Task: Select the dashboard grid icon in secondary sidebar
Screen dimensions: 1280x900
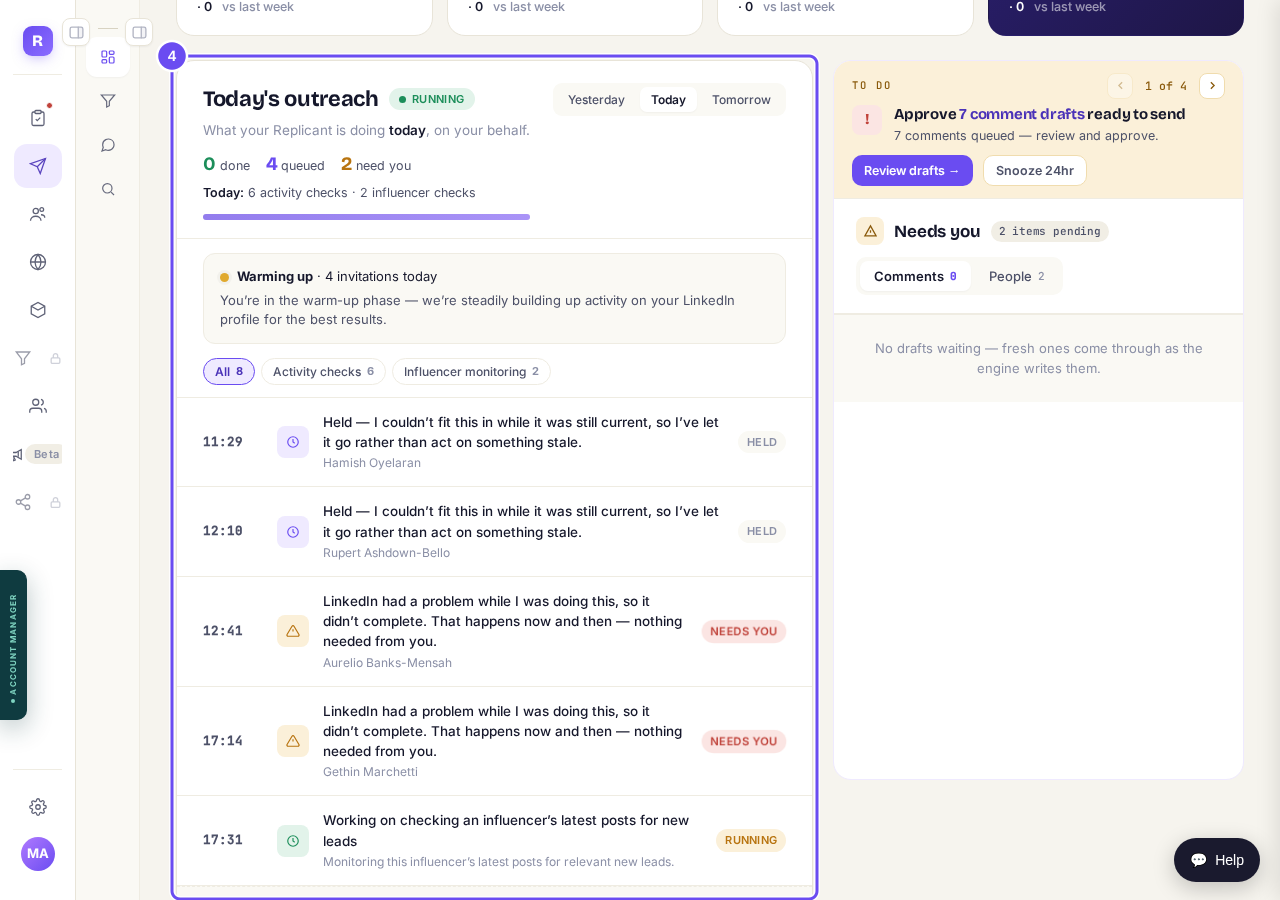Action: point(108,57)
